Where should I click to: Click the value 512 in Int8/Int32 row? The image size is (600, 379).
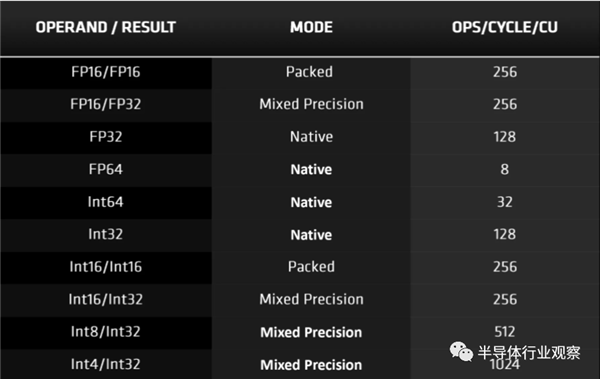tap(505, 332)
